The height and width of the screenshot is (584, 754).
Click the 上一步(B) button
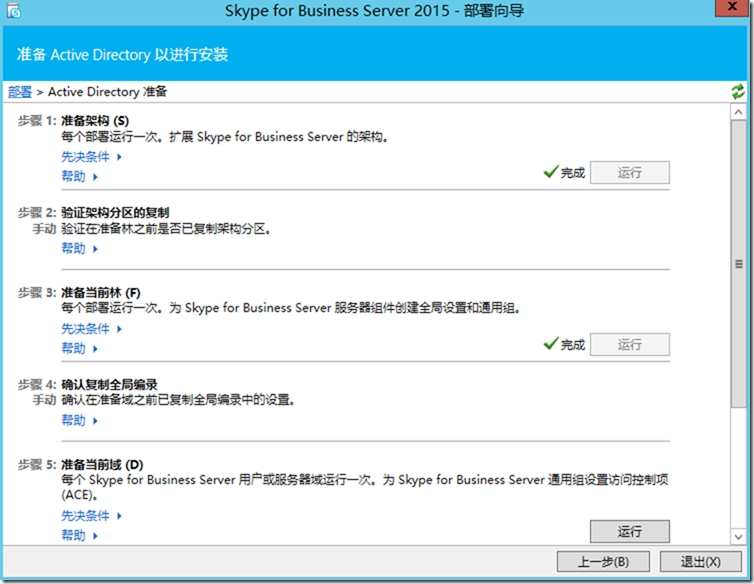tap(603, 561)
